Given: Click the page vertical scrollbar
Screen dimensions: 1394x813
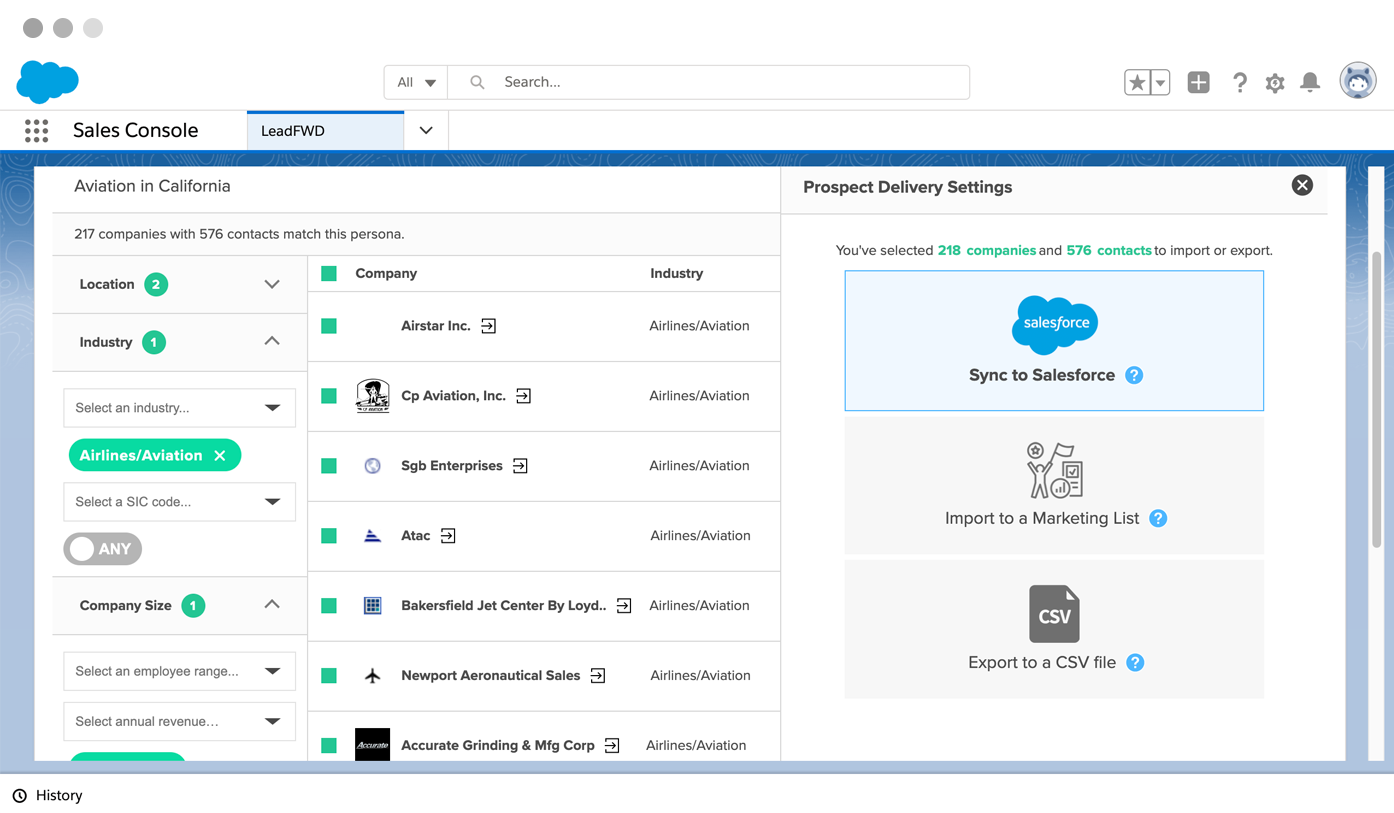Looking at the screenshot, I should (1376, 400).
